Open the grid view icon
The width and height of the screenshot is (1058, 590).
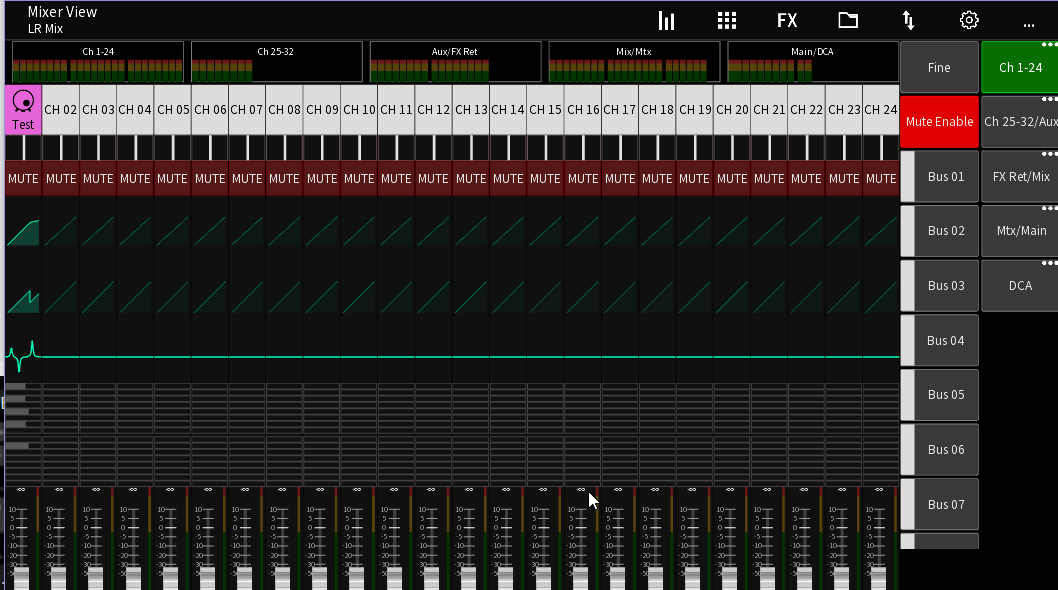coord(727,21)
